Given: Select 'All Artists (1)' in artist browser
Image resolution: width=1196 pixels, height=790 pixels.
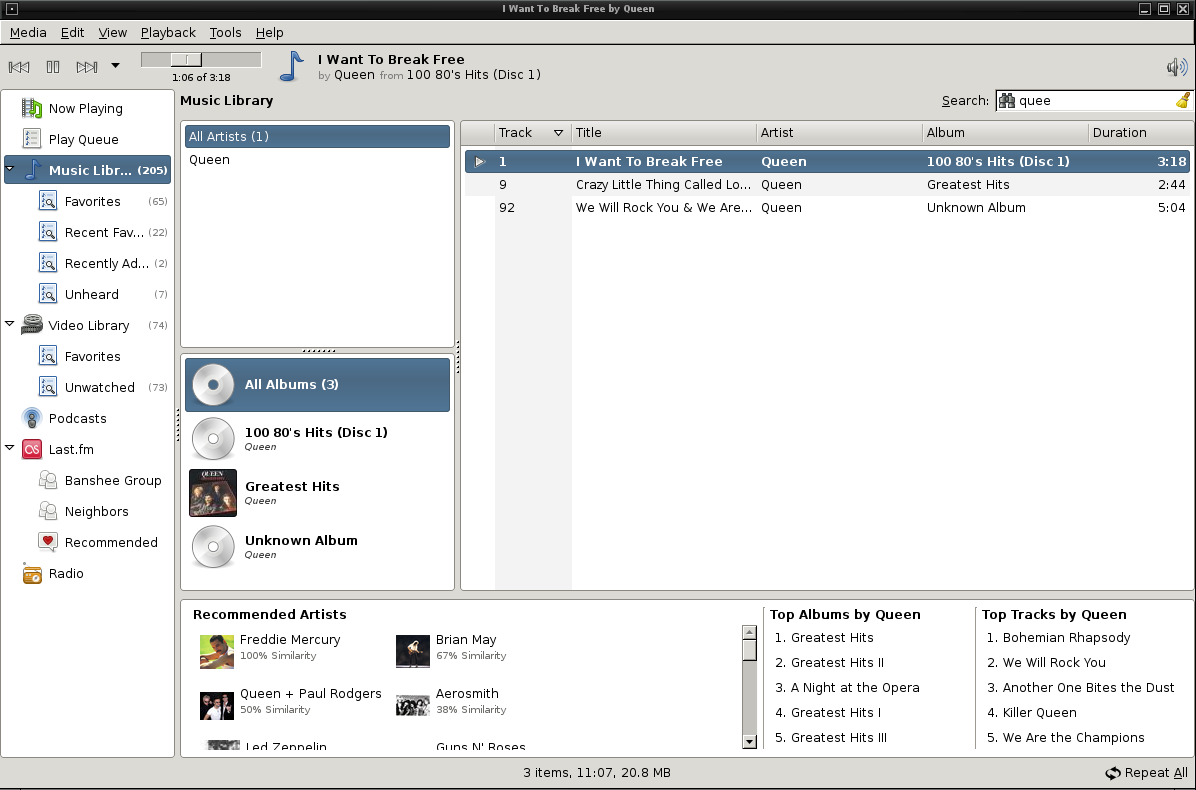Looking at the screenshot, I should tap(317, 136).
